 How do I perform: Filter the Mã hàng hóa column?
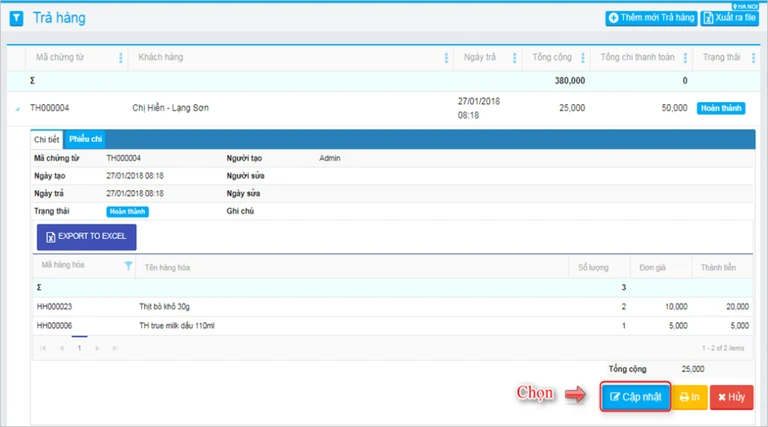128,265
